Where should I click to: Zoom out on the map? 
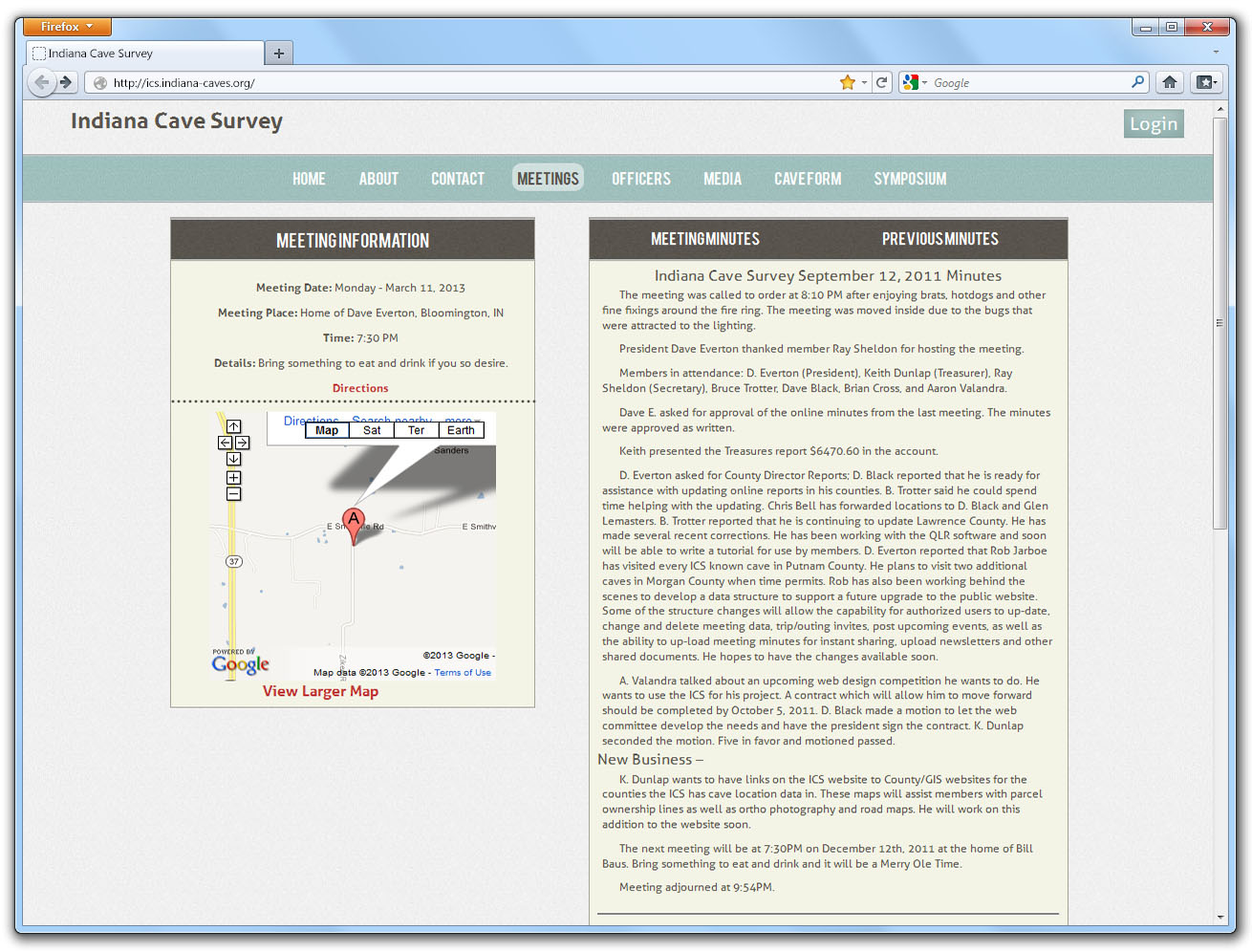tap(234, 494)
